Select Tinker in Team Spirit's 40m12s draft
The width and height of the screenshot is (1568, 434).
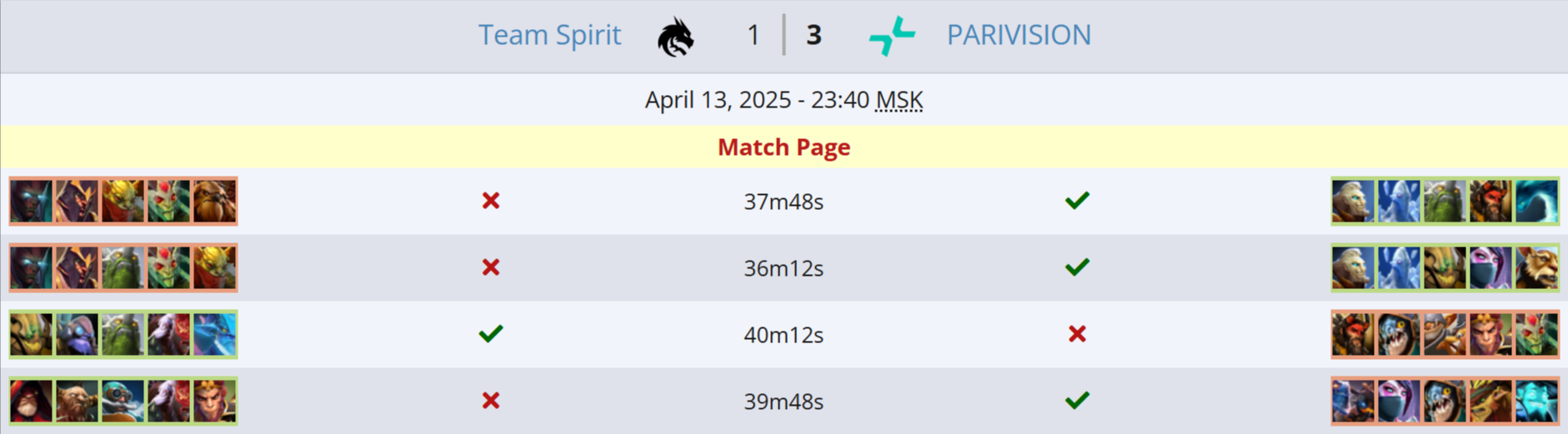coord(77,335)
